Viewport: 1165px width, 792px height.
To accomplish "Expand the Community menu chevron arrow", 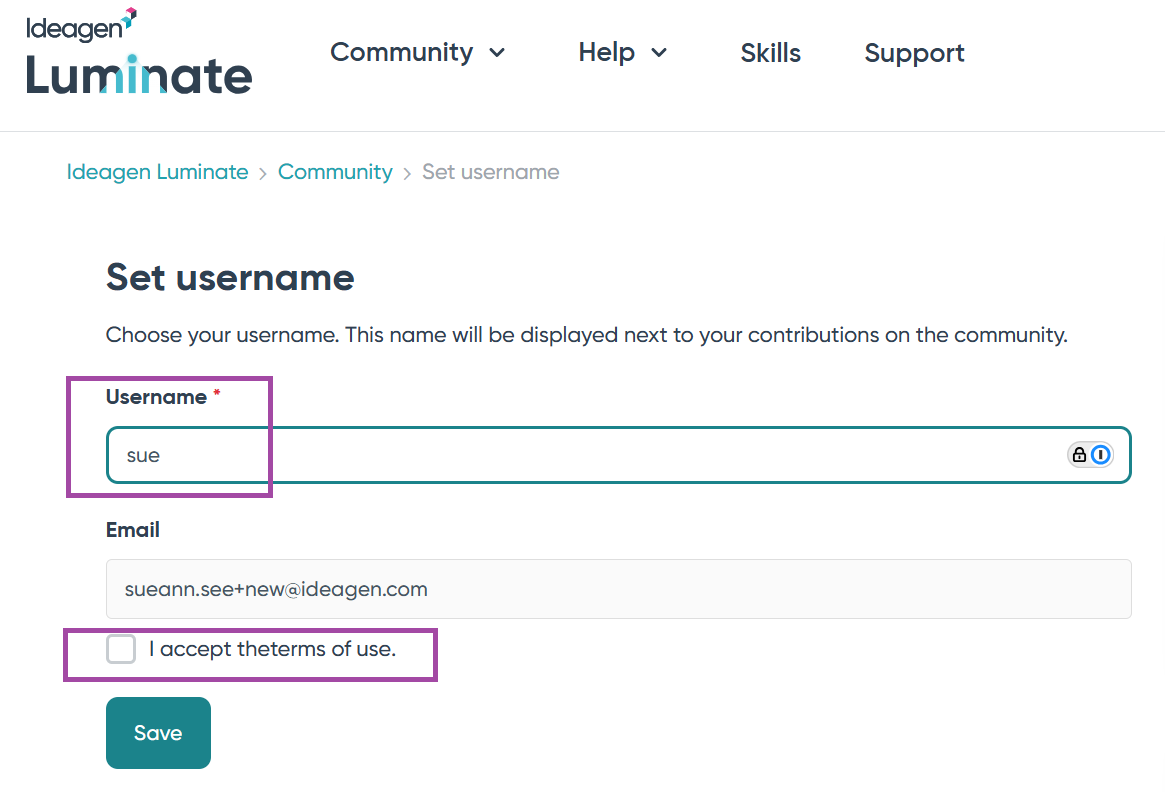I will click(497, 53).
